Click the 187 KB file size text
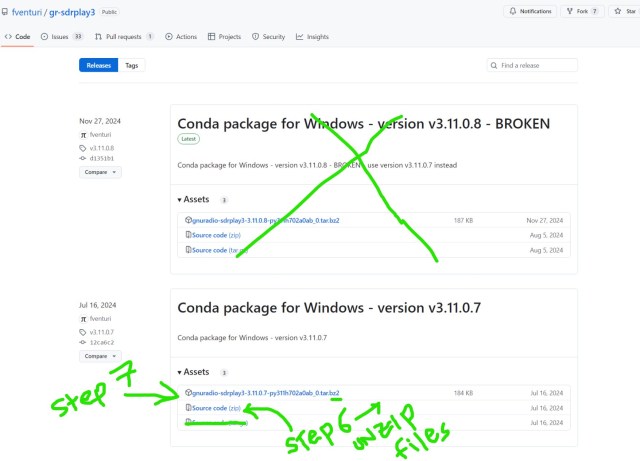Screen dimensions: 640x461 [463, 220]
